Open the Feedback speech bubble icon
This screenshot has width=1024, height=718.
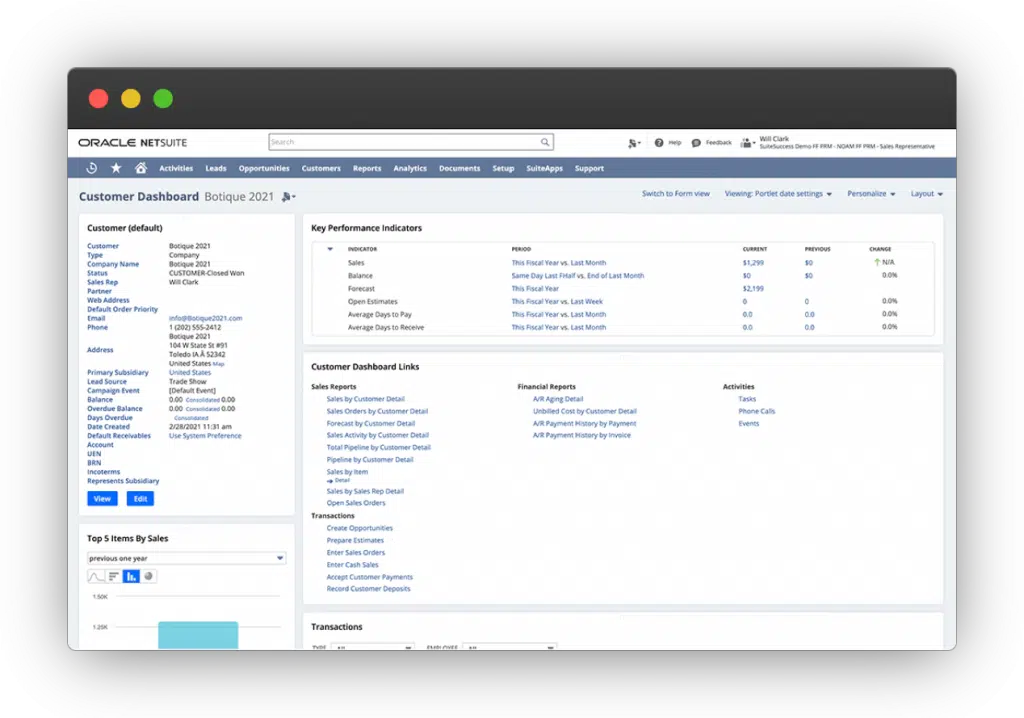(x=696, y=142)
